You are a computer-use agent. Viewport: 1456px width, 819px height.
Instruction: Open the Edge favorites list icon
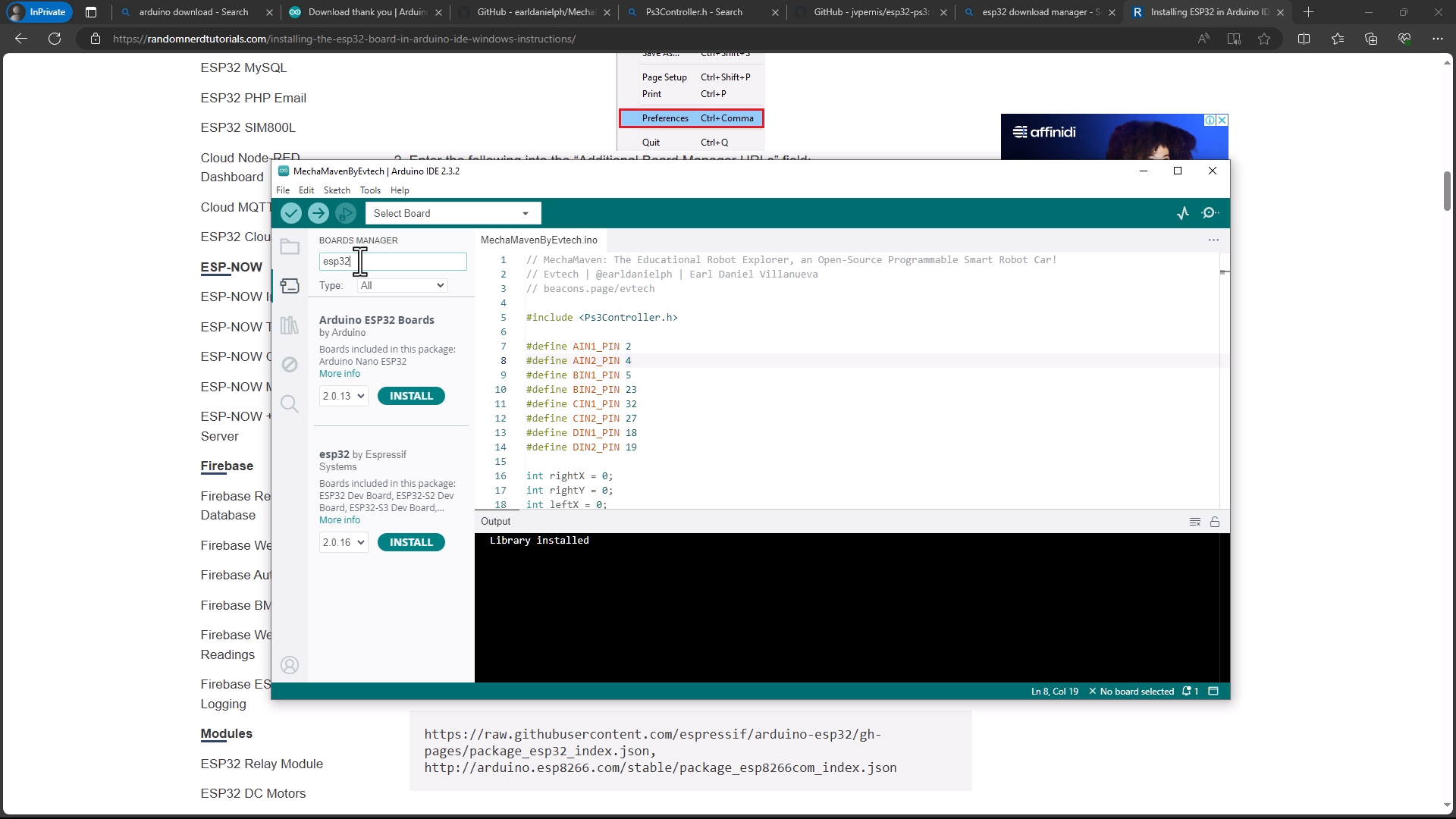[1338, 39]
